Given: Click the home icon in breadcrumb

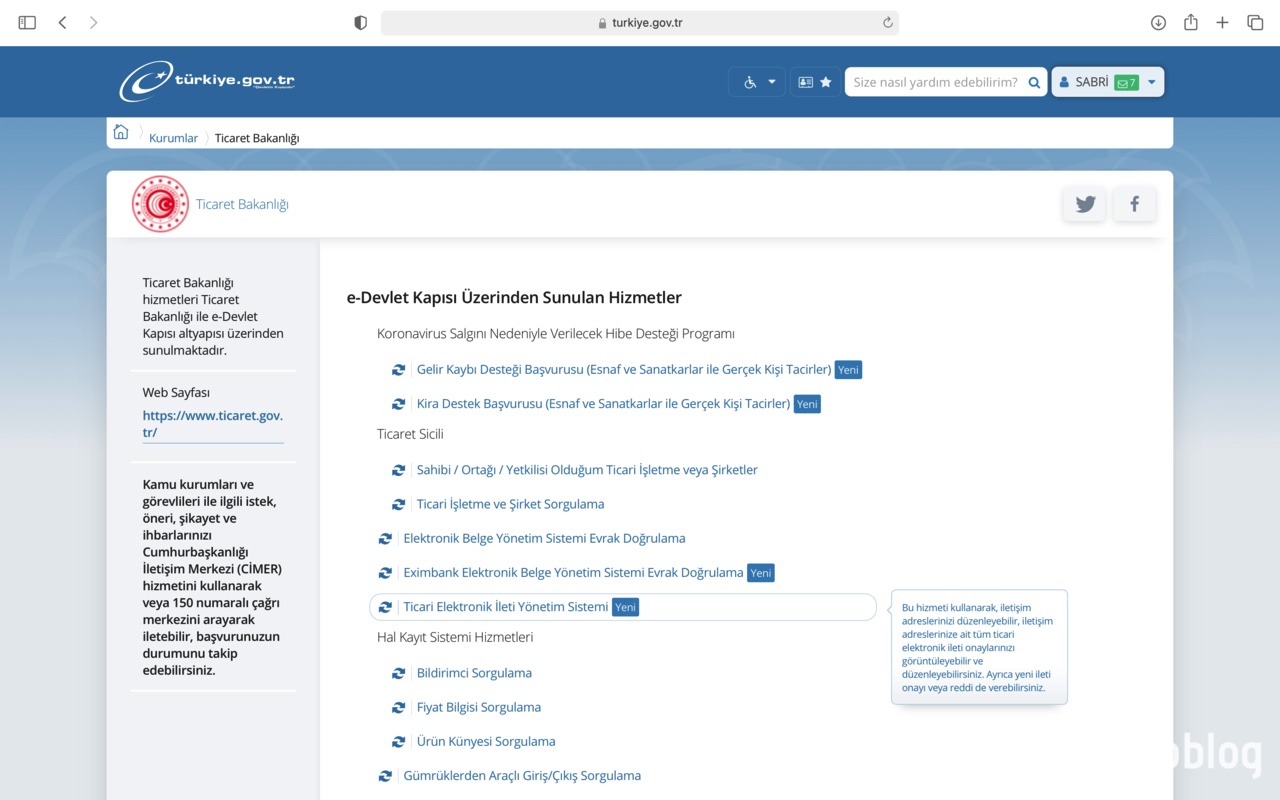Looking at the screenshot, I should click(121, 132).
